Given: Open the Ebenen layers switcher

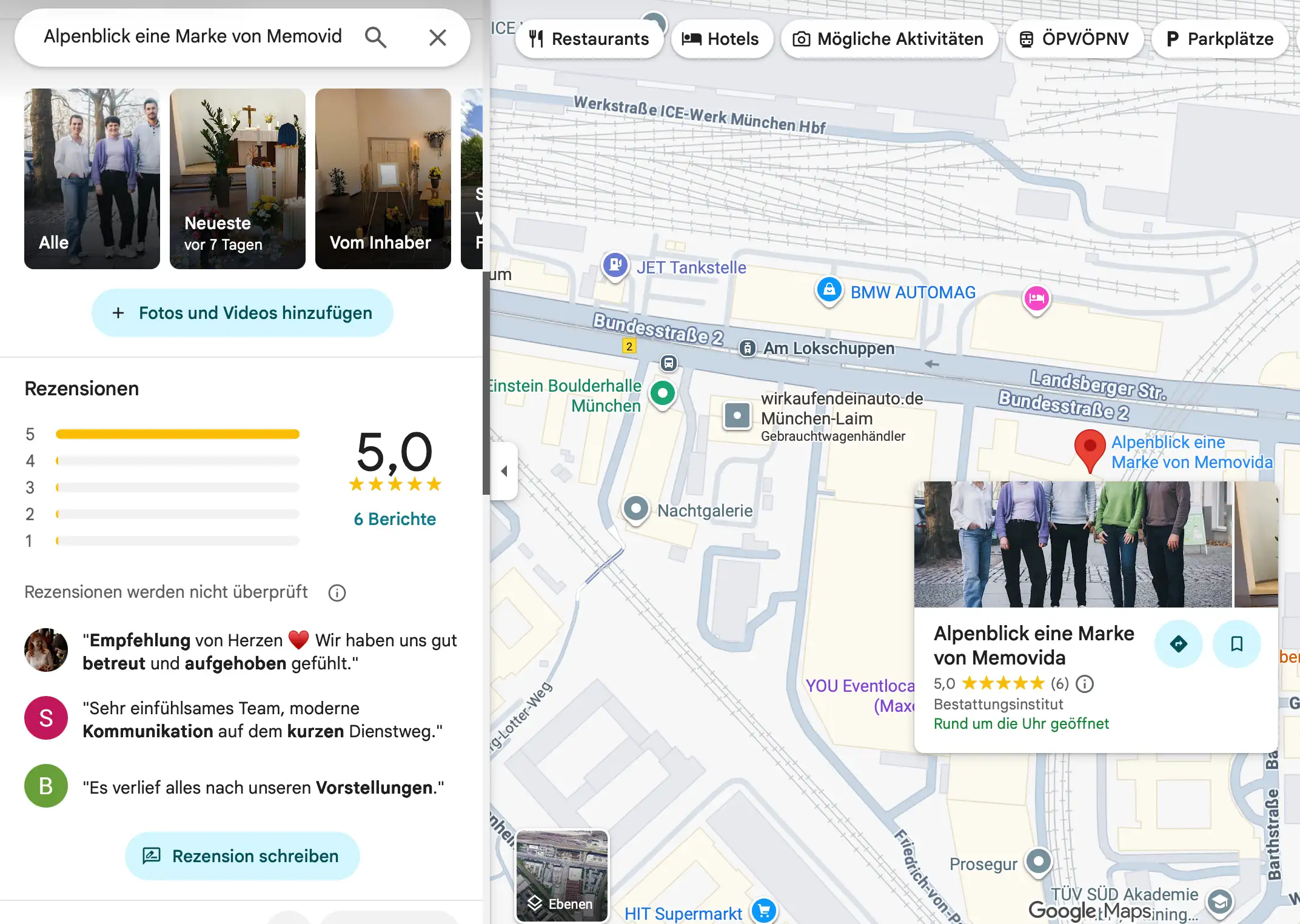Looking at the screenshot, I should click(562, 876).
